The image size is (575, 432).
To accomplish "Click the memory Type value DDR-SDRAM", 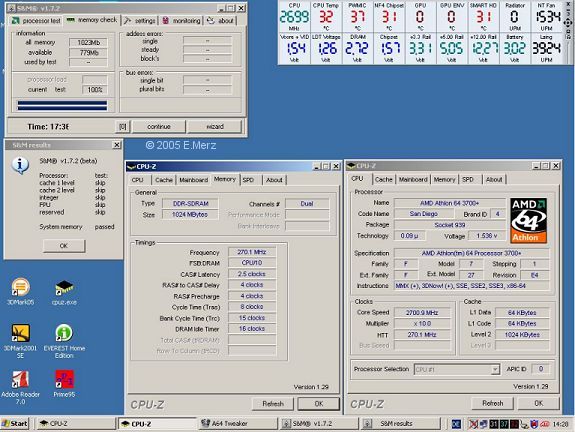I will tap(190, 204).
